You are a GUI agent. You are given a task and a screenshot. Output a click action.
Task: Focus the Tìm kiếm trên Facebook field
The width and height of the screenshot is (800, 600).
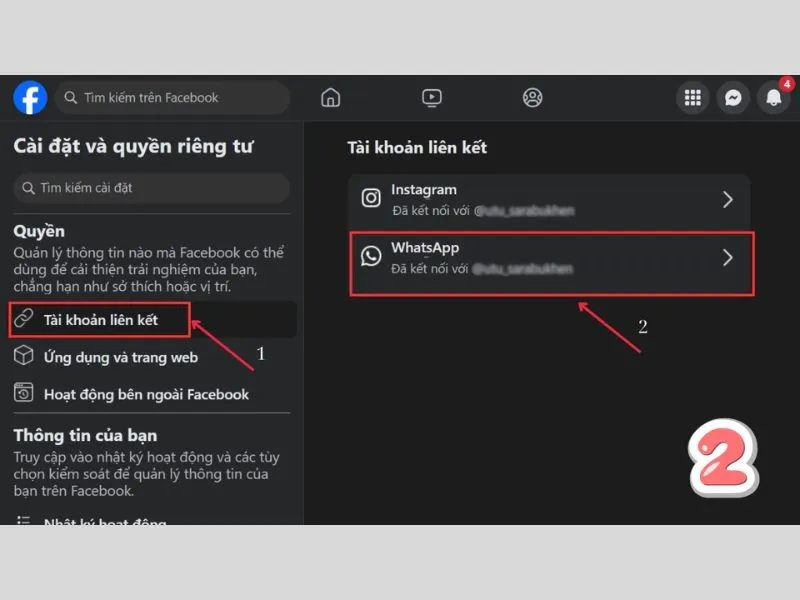click(172, 97)
